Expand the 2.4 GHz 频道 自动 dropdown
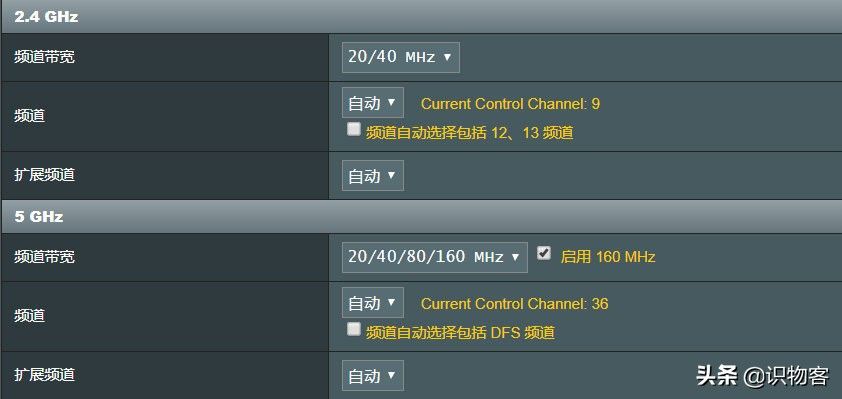Screen dimensions: 842x399 click(373, 103)
